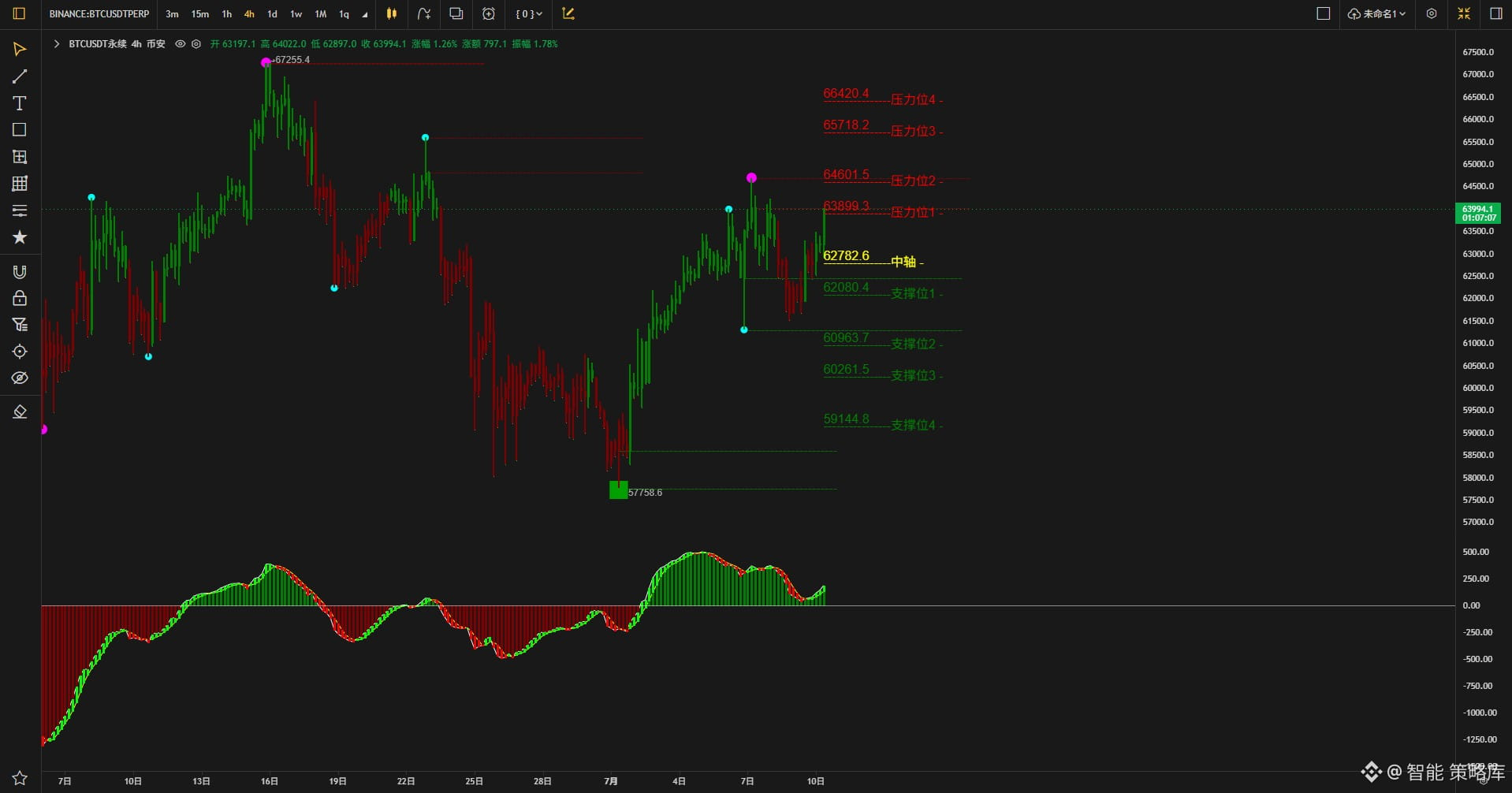
Task: Open candlestick chart type selector
Action: pyautogui.click(x=391, y=13)
